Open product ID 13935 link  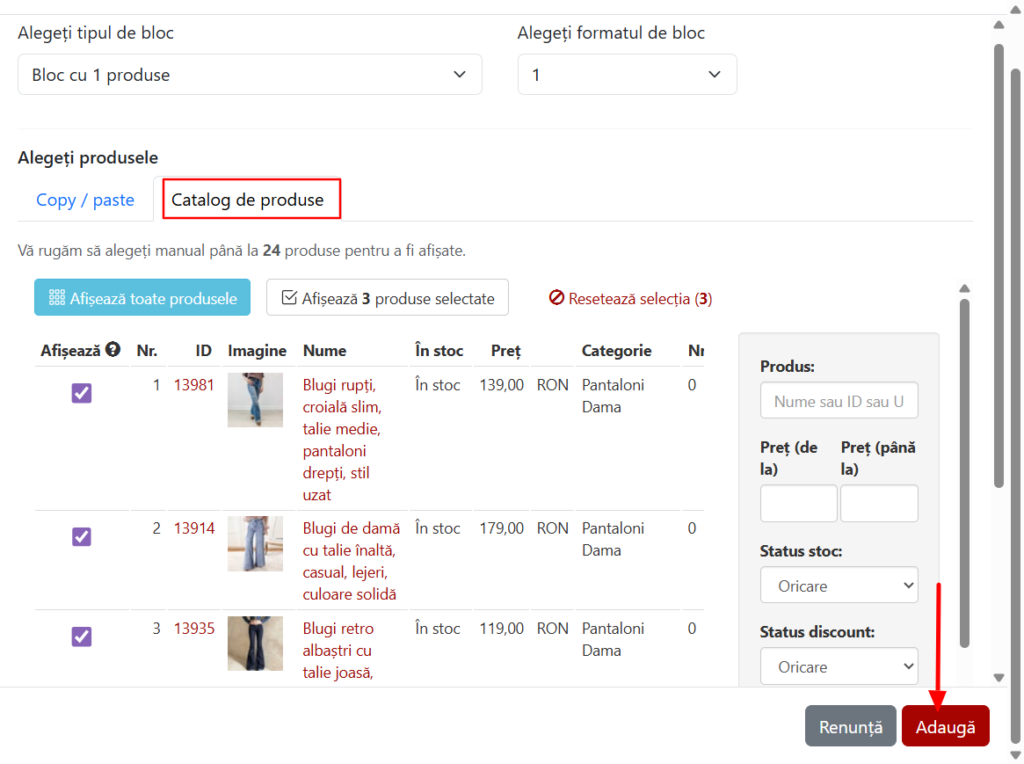[x=194, y=628]
